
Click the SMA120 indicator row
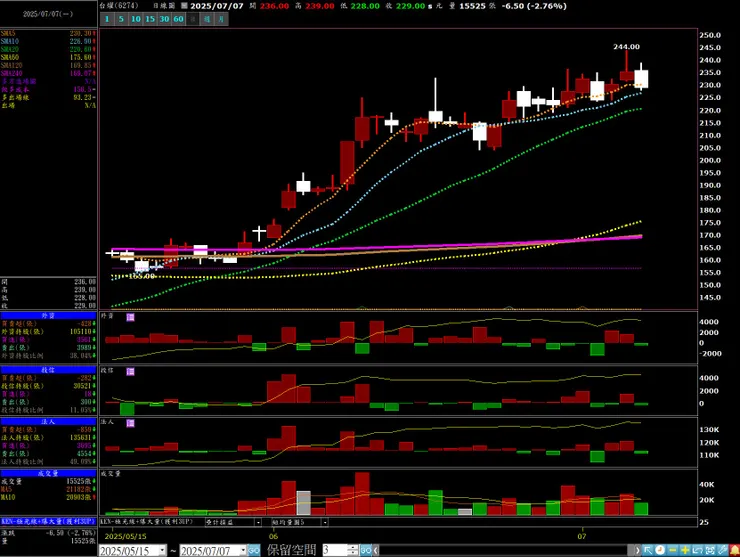click(x=48, y=65)
